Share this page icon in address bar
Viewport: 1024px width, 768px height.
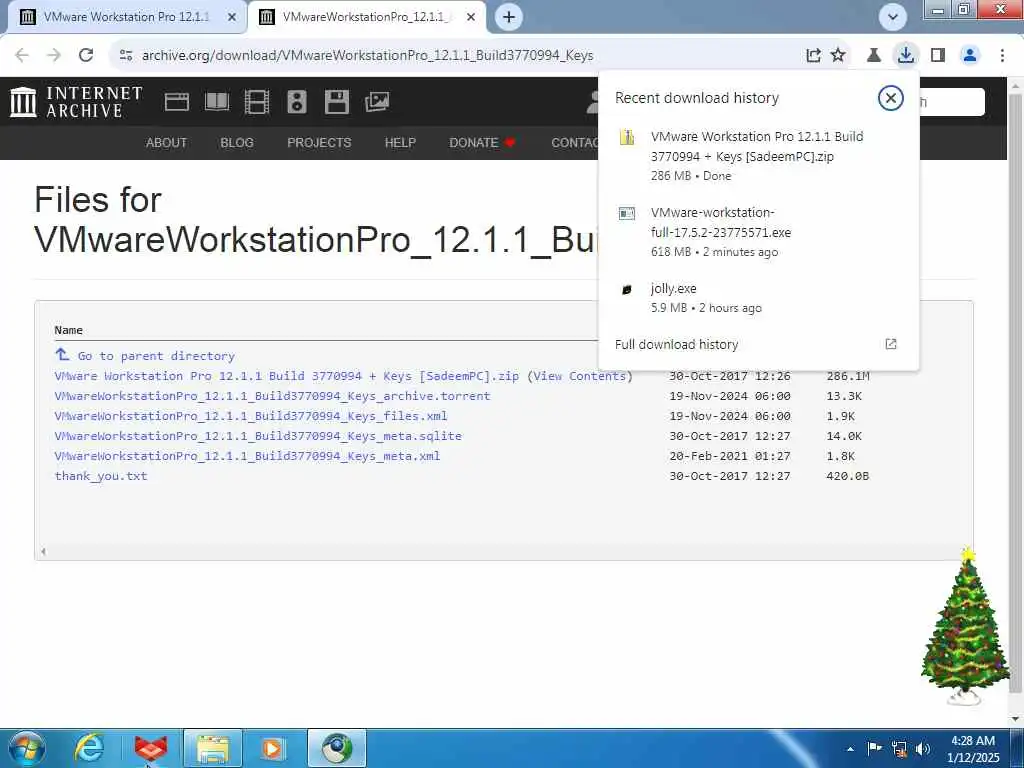point(813,56)
